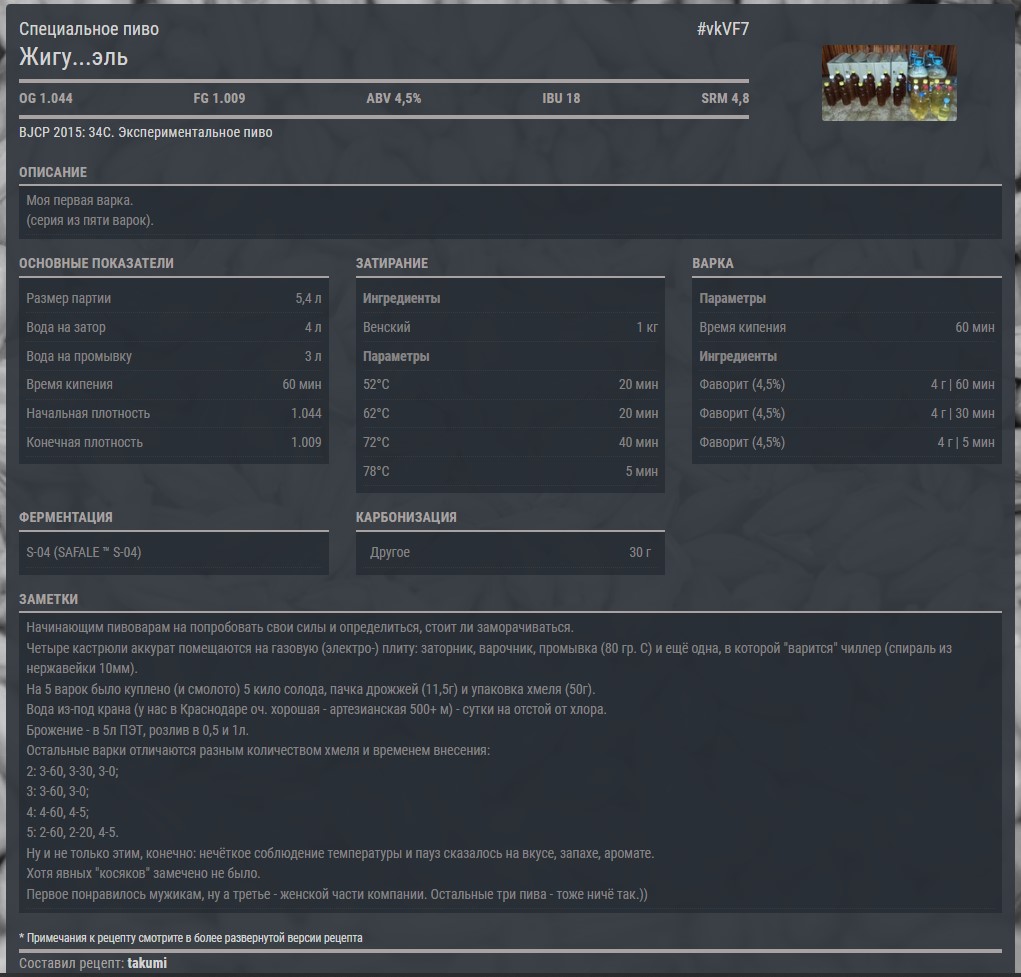Click the Начальная плотность row

(x=174, y=413)
